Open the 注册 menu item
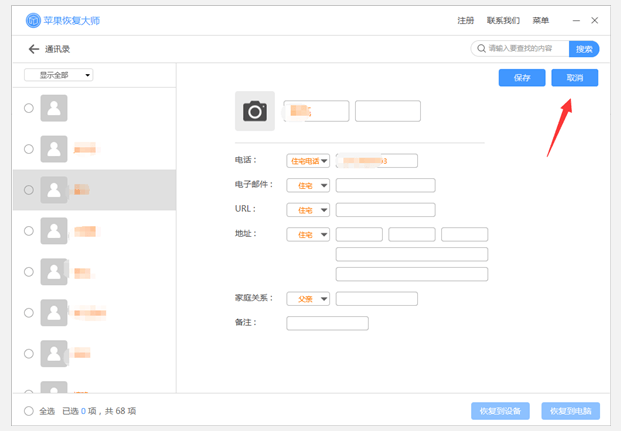The width and height of the screenshot is (621, 431). 466,20
